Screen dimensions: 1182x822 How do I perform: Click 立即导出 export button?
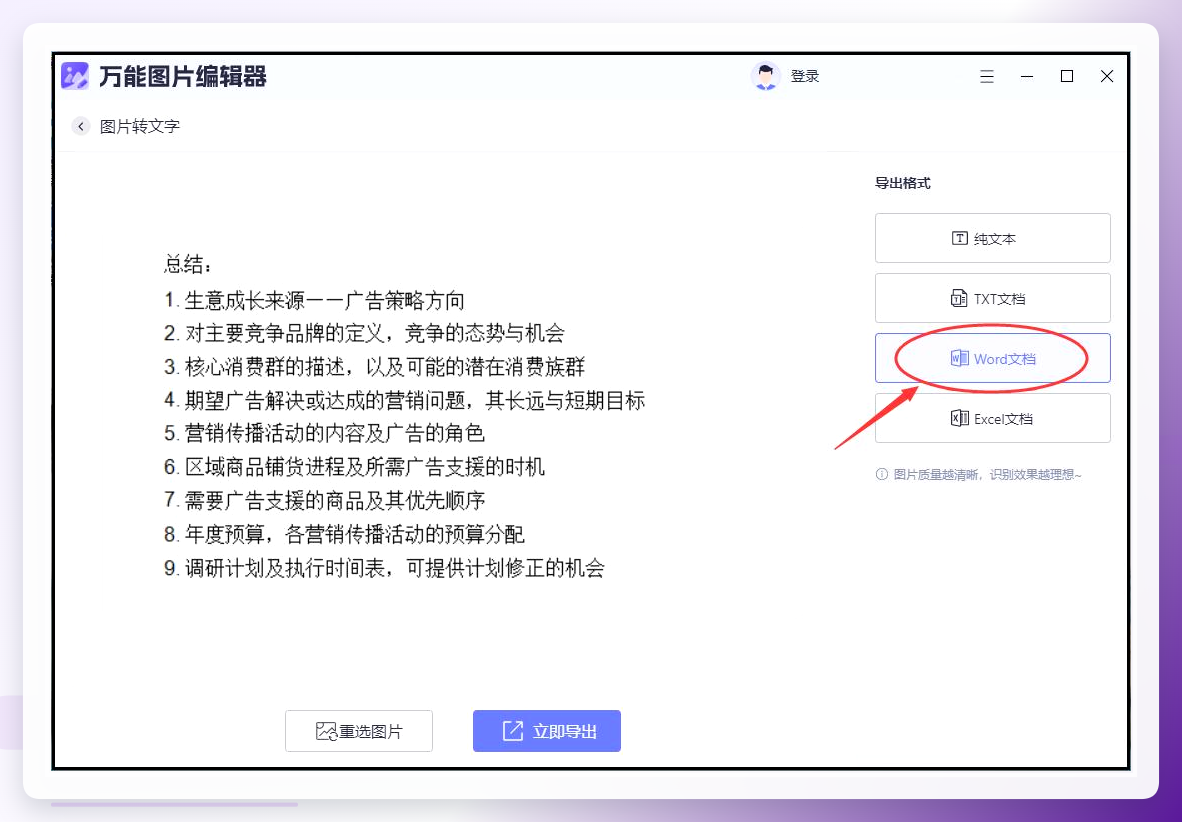click(547, 731)
